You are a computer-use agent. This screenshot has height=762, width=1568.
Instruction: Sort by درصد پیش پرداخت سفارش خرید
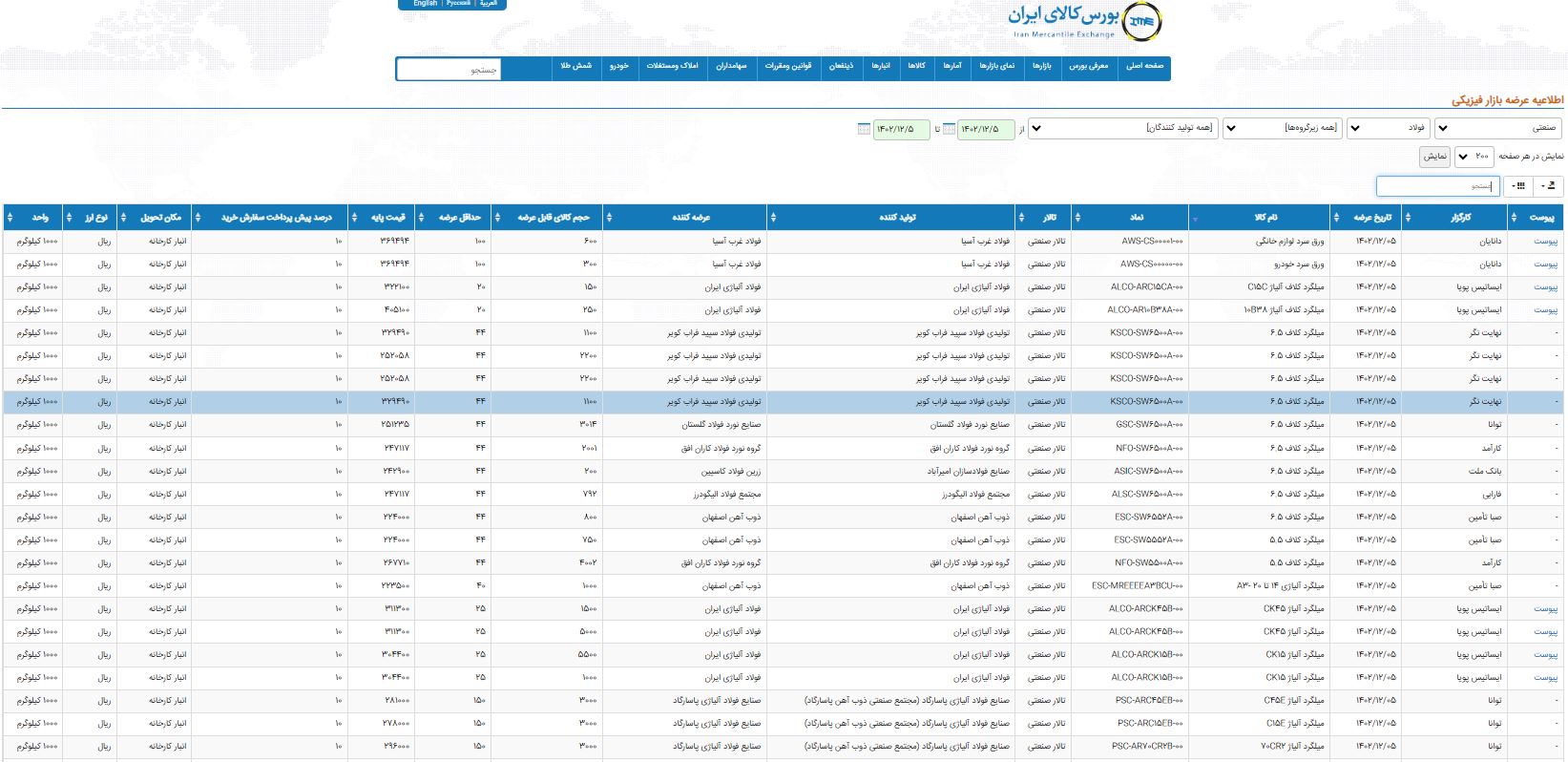[x=270, y=218]
